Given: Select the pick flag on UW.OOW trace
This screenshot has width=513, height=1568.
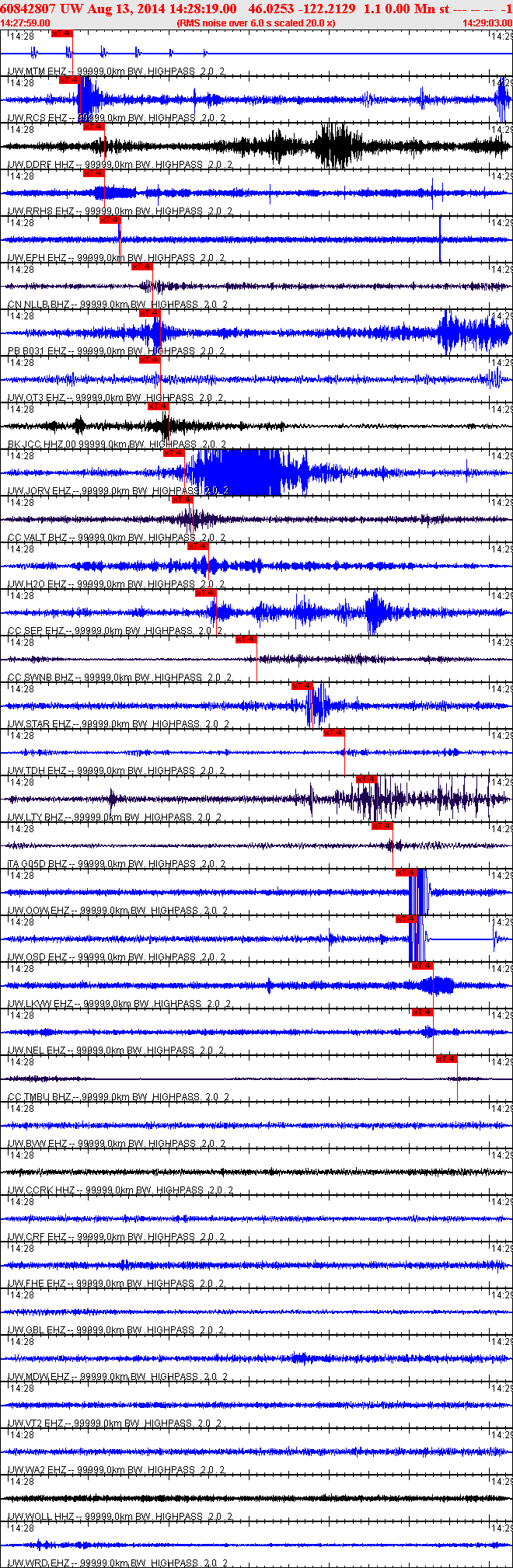Looking at the screenshot, I should point(407,873).
